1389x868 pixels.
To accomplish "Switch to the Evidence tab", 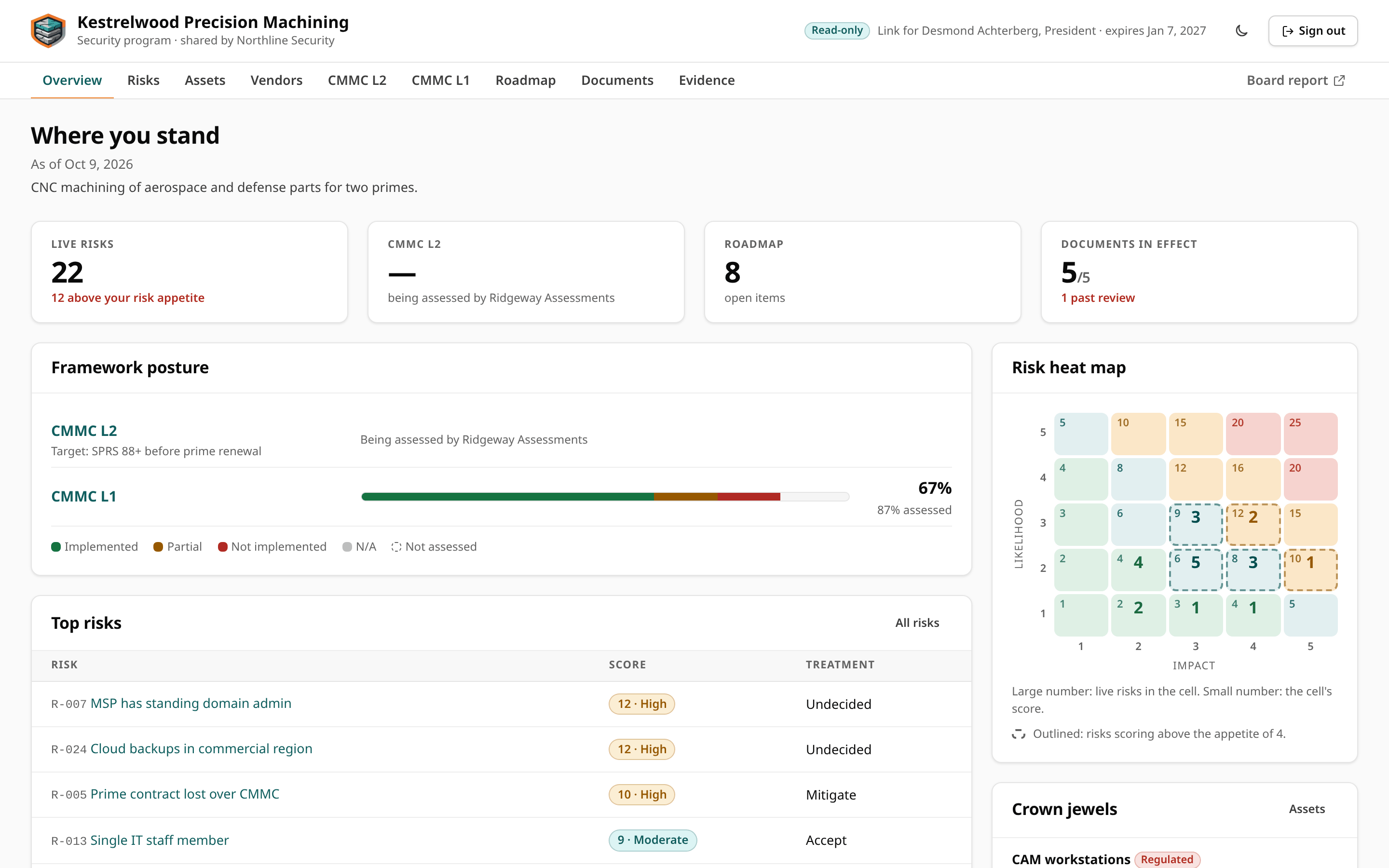I will (x=707, y=81).
